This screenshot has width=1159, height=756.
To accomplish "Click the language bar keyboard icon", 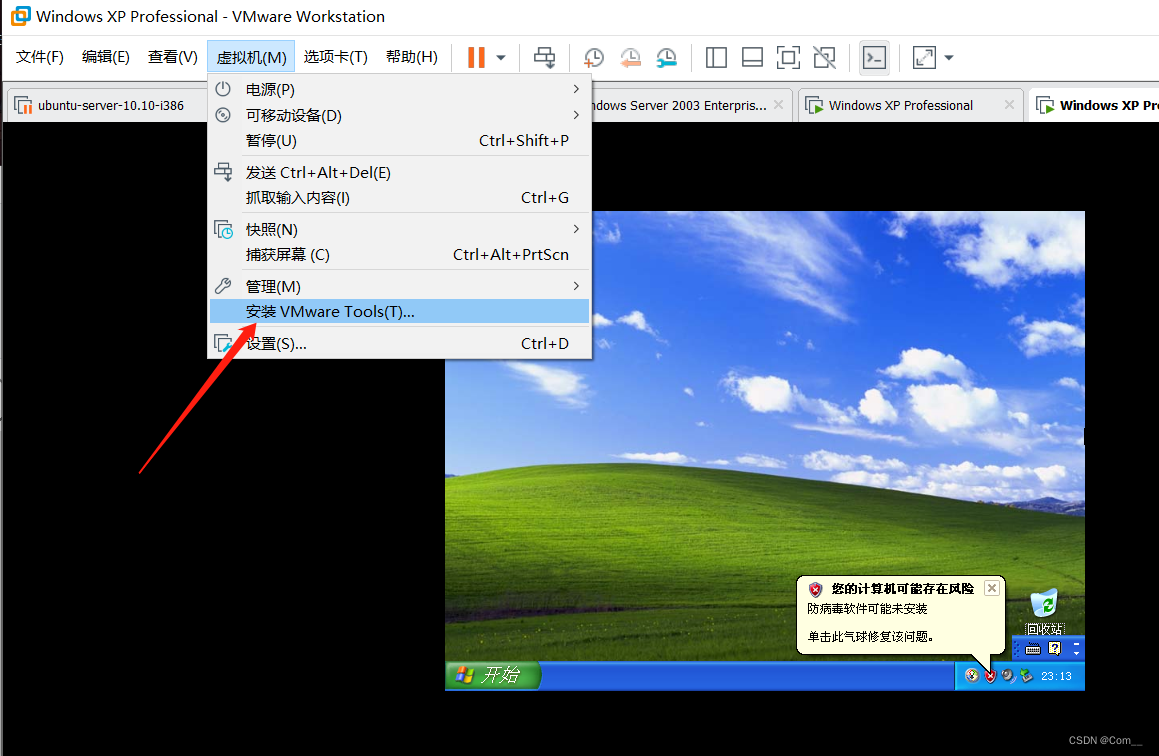I will pos(1033,649).
